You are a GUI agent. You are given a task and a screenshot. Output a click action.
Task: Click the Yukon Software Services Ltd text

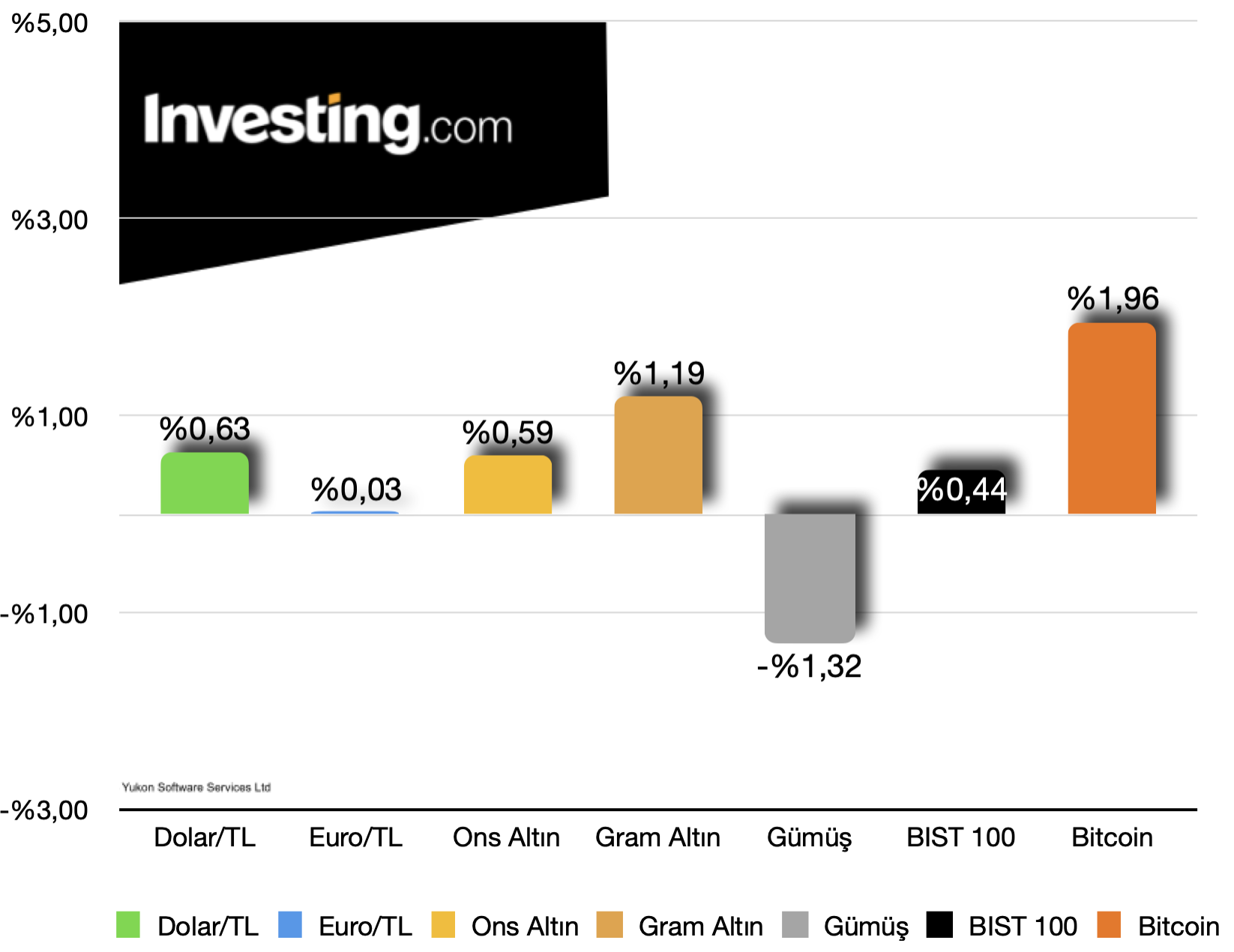point(196,787)
